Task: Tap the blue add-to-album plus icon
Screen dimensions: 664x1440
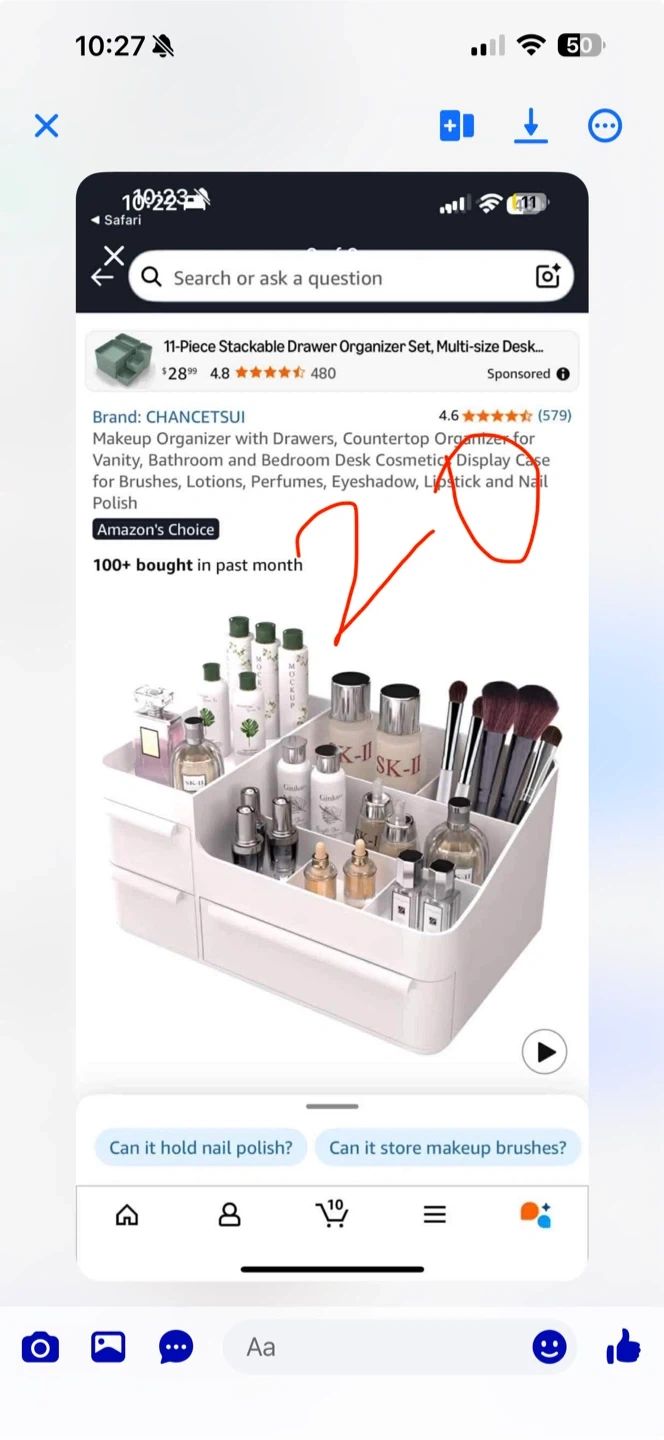Action: click(457, 126)
